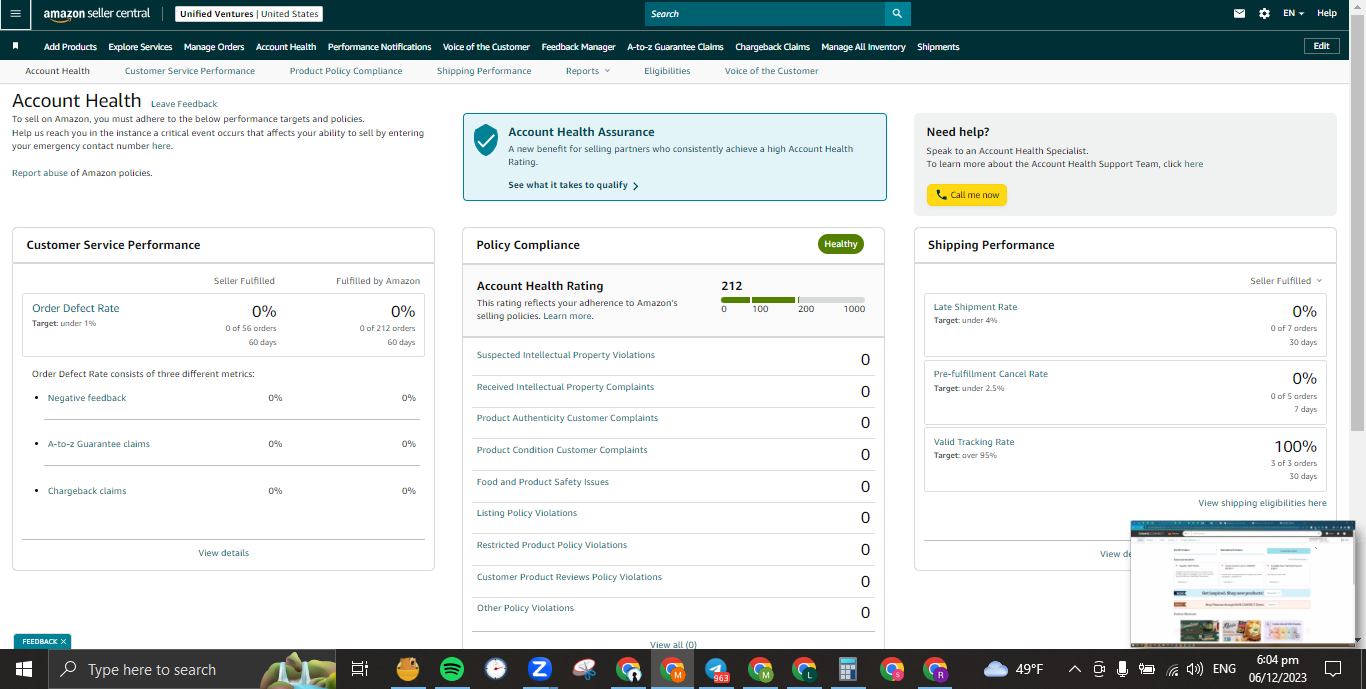This screenshot has width=1366, height=689.
Task: Go to Manage All Inventory
Action: (x=863, y=47)
